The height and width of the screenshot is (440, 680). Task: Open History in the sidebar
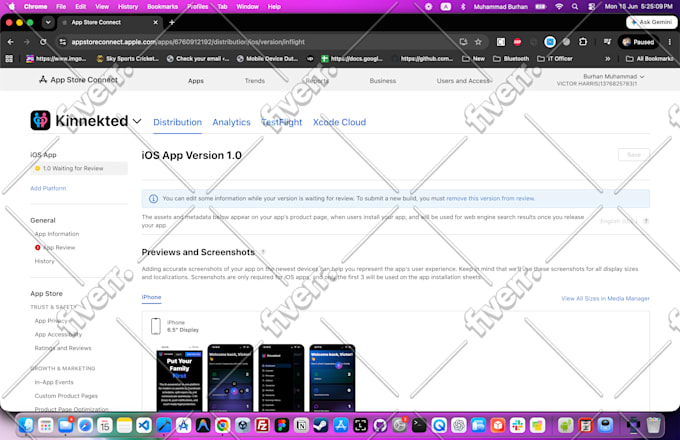pos(45,261)
